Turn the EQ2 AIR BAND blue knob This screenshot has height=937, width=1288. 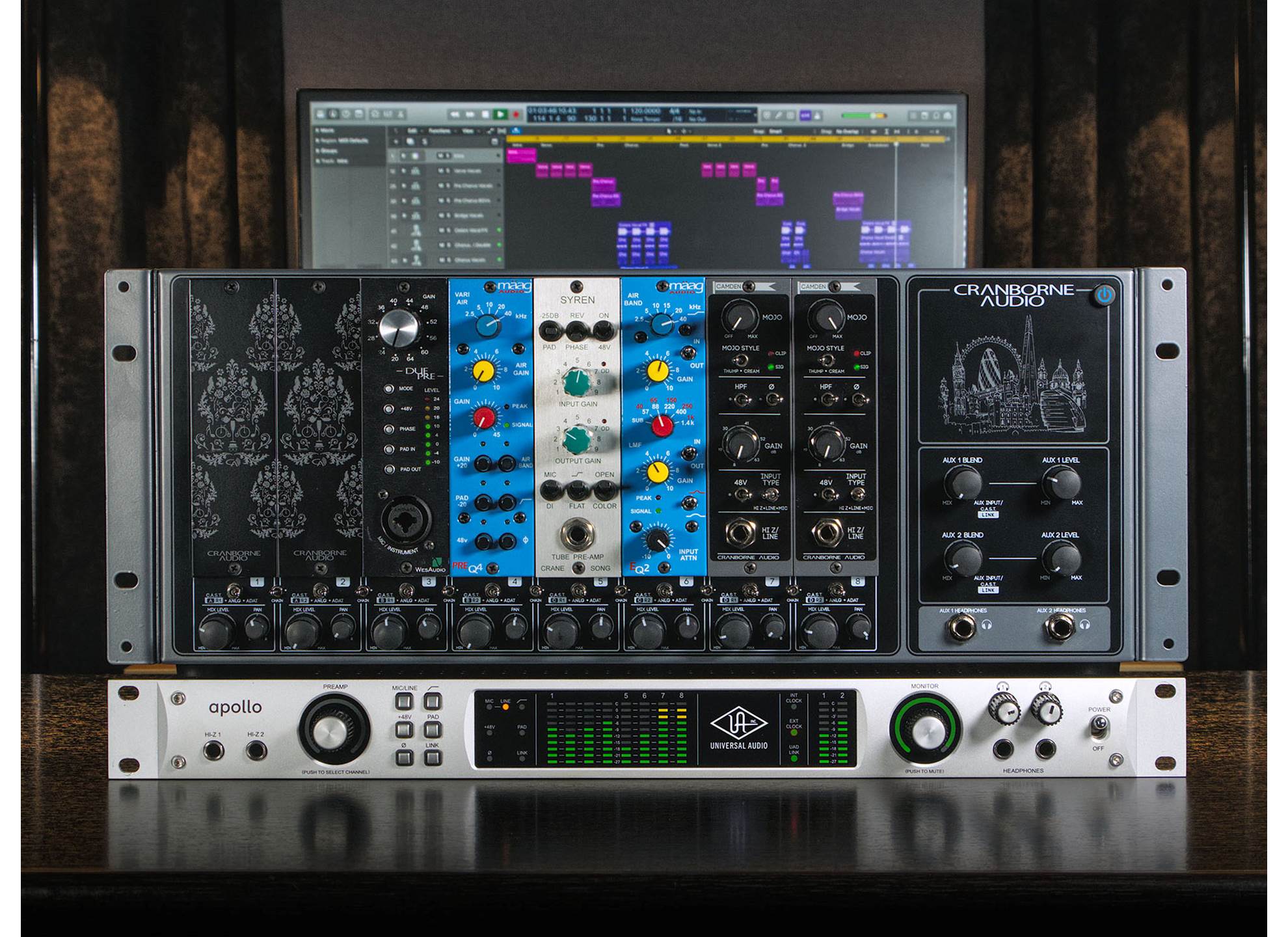click(x=663, y=323)
